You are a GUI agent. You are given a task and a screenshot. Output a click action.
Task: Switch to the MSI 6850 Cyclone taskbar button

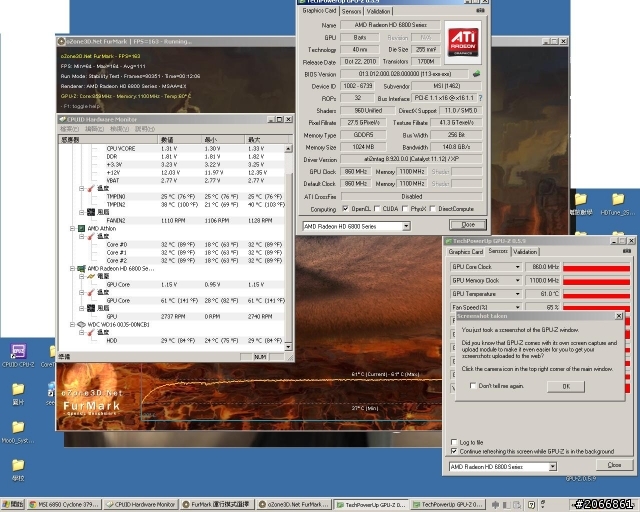coord(64,505)
